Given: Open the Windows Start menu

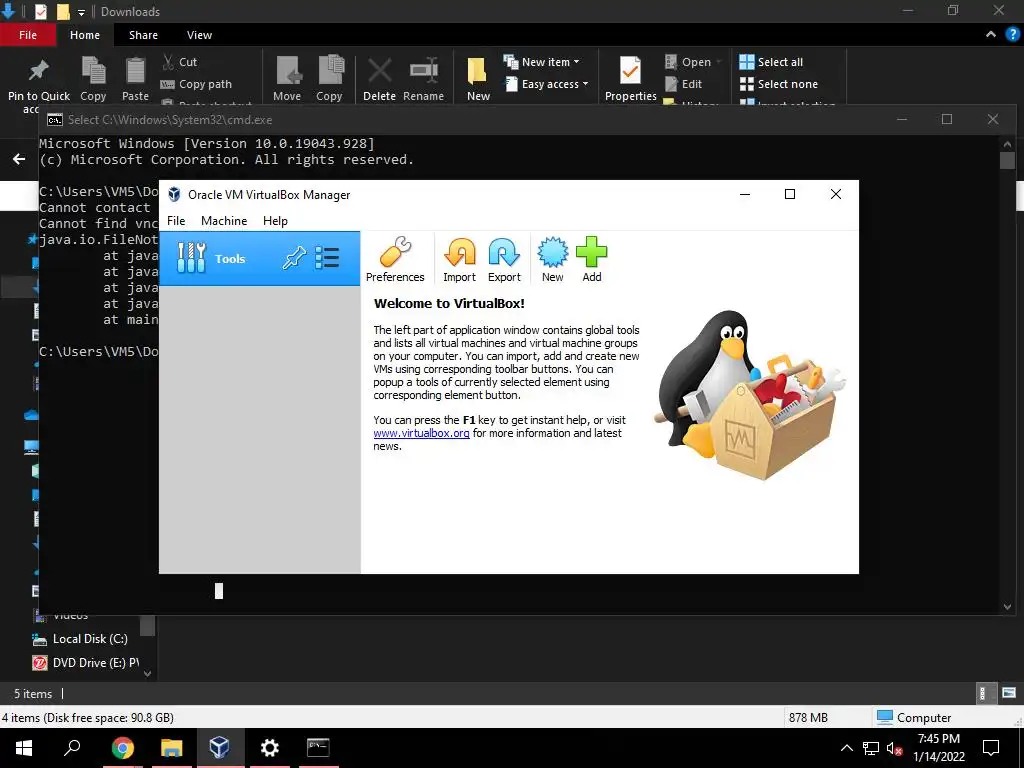Looking at the screenshot, I should point(24,747).
